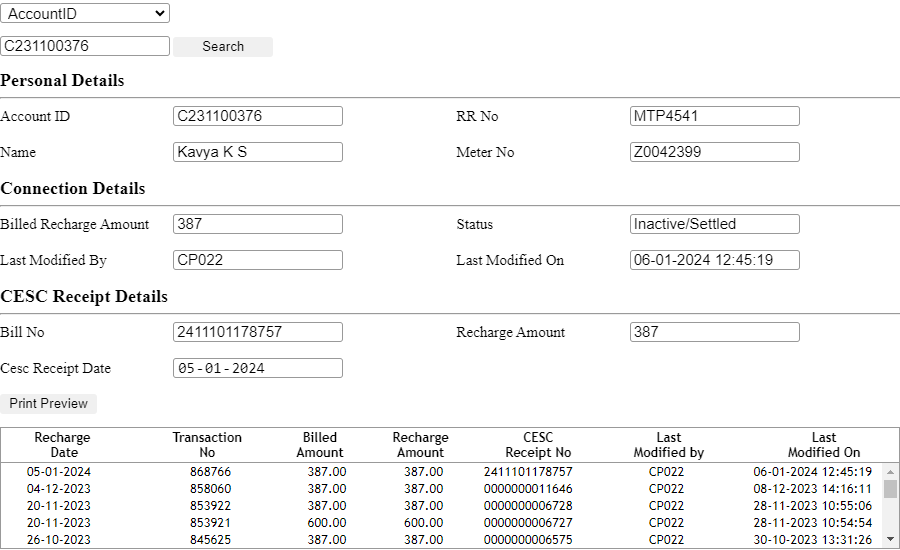Click transaction number 845625

211,540
